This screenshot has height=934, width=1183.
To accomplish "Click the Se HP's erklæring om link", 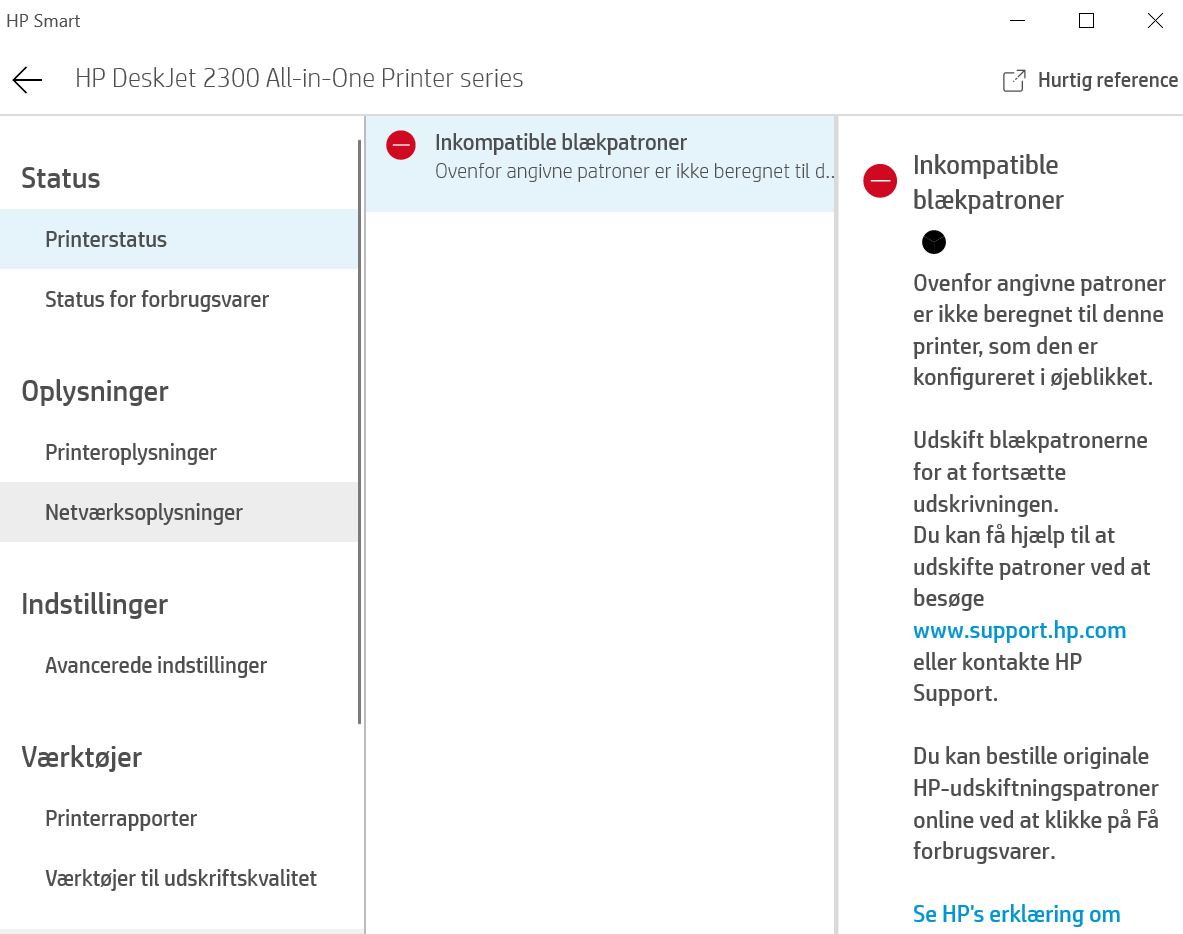I will (x=1016, y=914).
